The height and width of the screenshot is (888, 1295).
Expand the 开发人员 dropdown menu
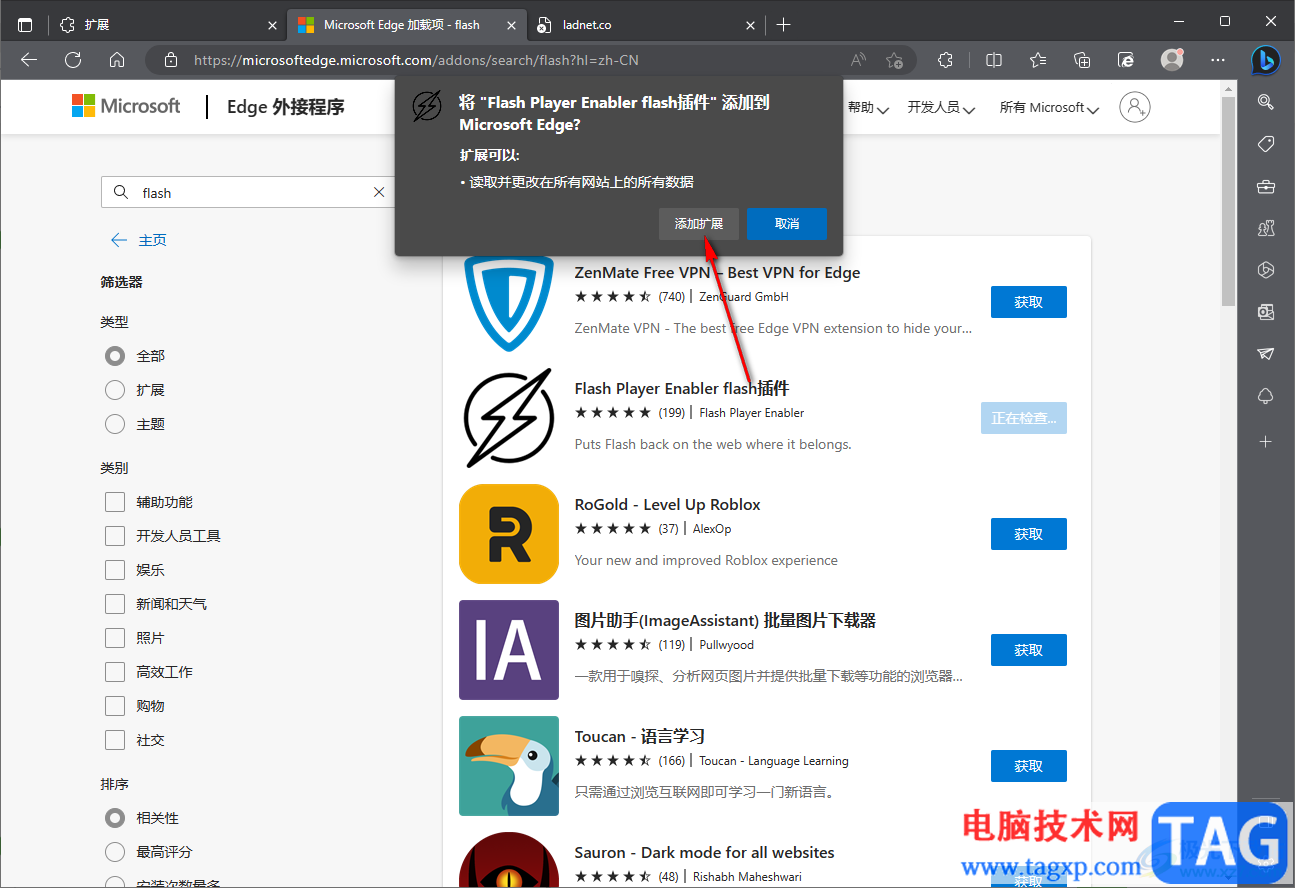941,108
